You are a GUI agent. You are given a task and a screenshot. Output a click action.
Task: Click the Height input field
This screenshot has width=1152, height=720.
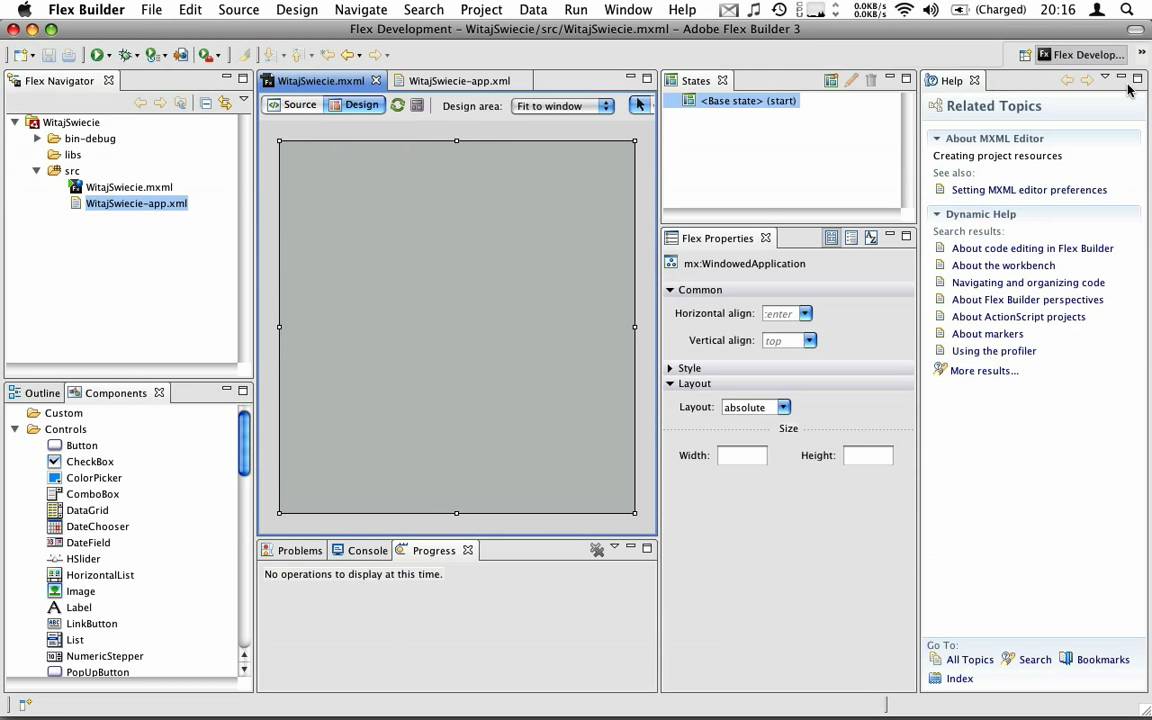868,456
